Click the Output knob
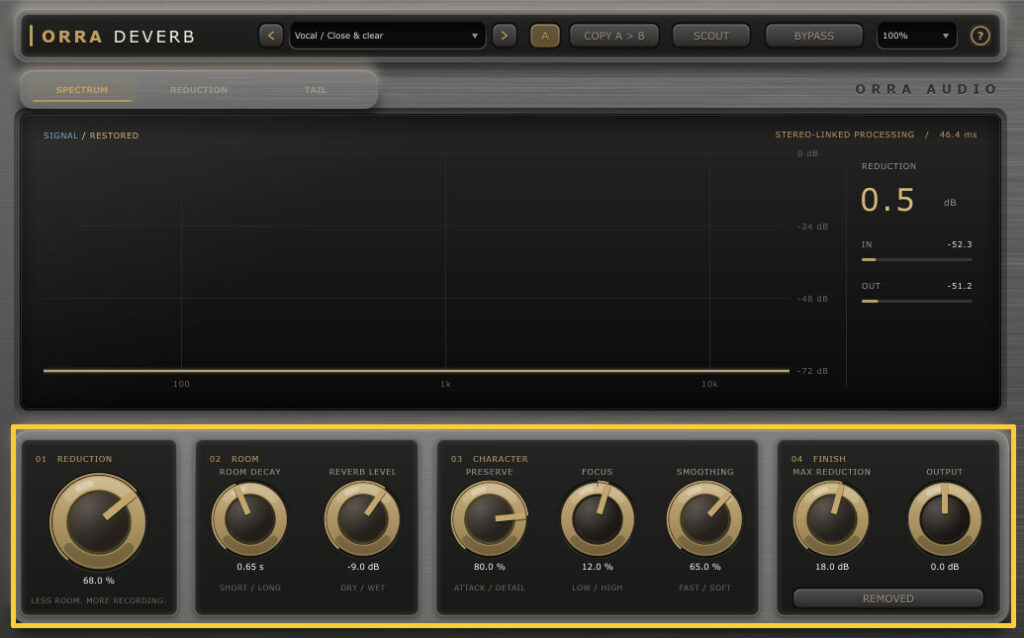1024x638 pixels. 944,519
